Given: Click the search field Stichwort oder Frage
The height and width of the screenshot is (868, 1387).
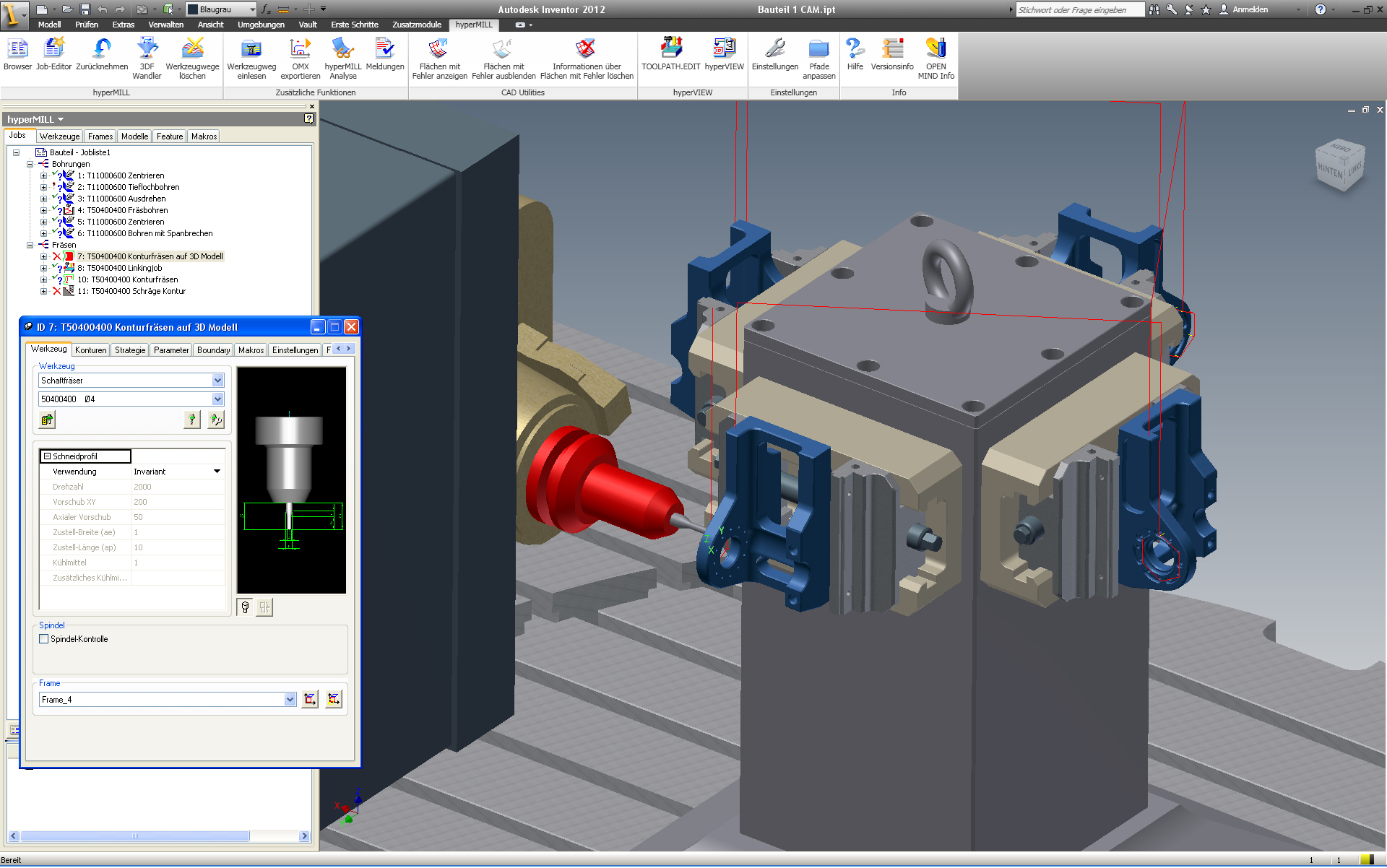Looking at the screenshot, I should click(x=1079, y=10).
